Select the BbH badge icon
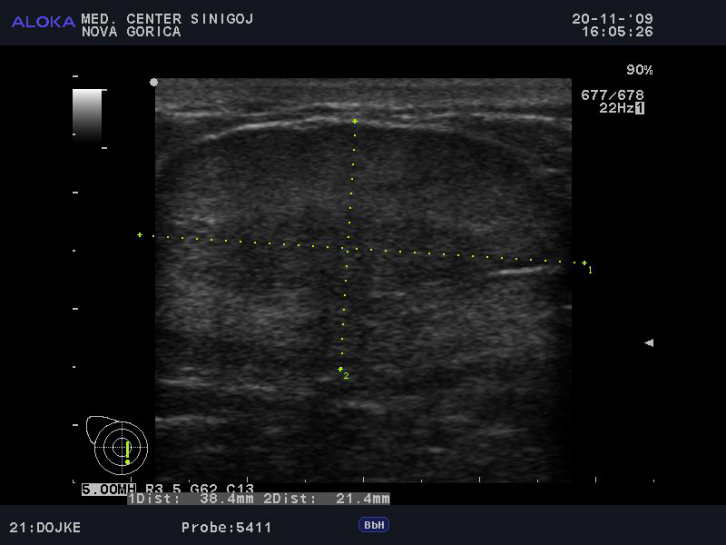Screen dimensions: 726x545 [374, 525]
